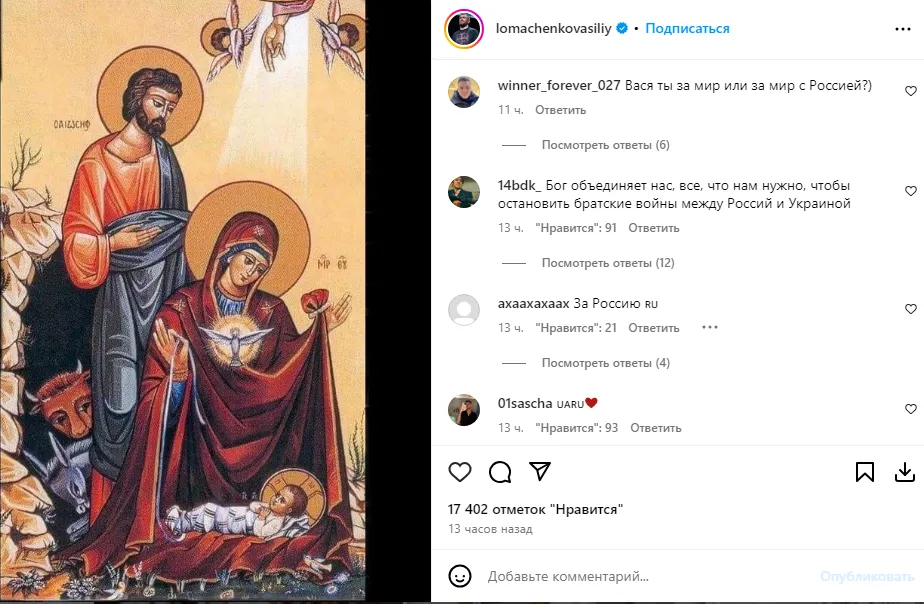Open the emoji picker smiley icon
Screen dimensions: 924x604
coord(460,576)
